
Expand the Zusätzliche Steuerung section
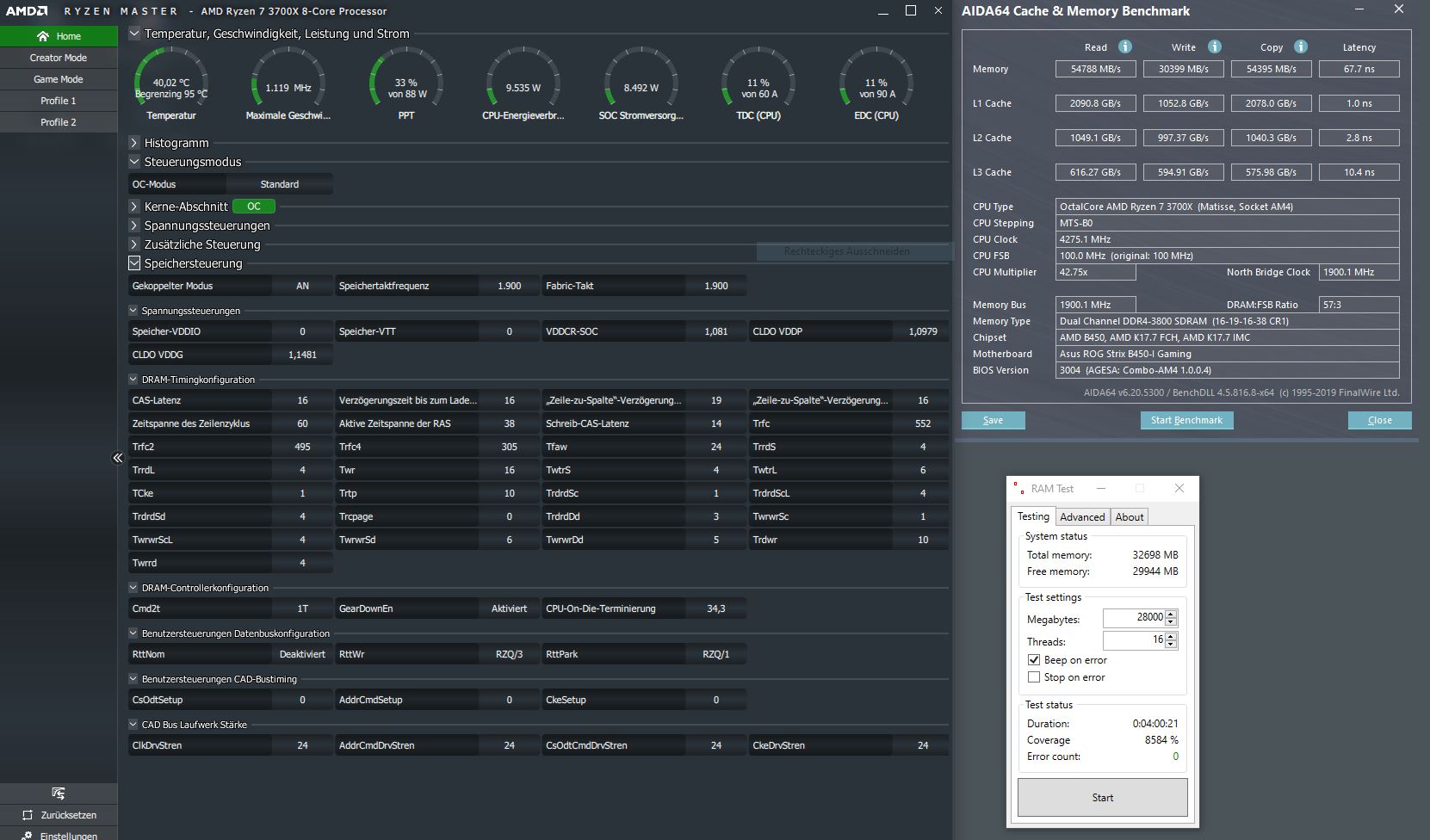click(134, 244)
